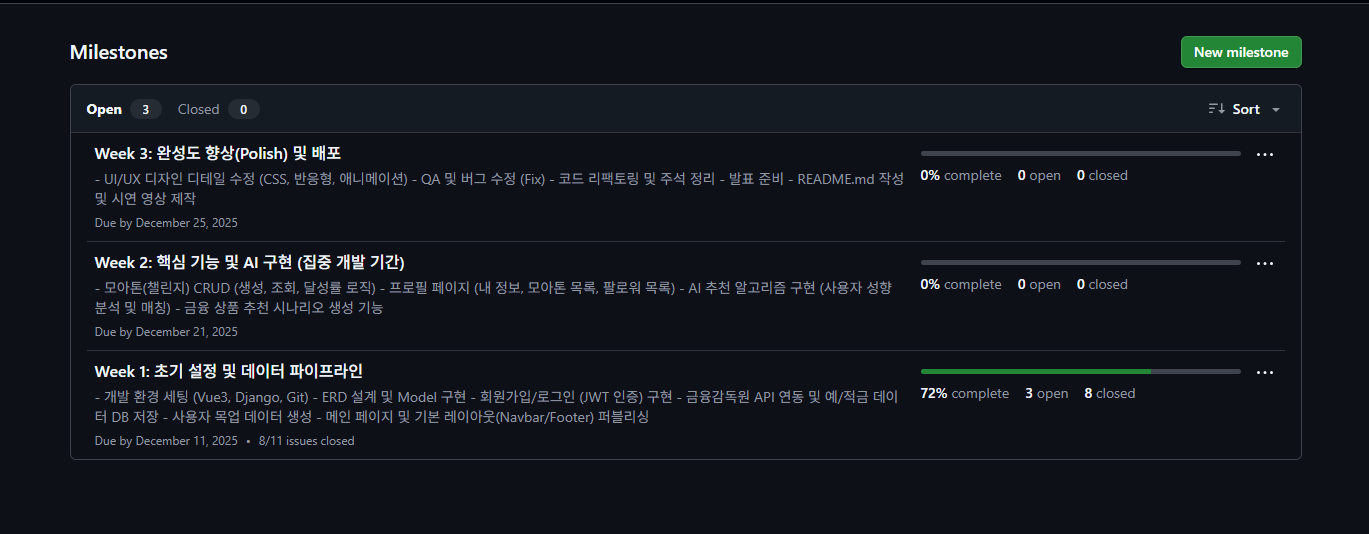The image size is (1369, 534).
Task: Click the open milestones count badge 3
Action: (x=145, y=109)
